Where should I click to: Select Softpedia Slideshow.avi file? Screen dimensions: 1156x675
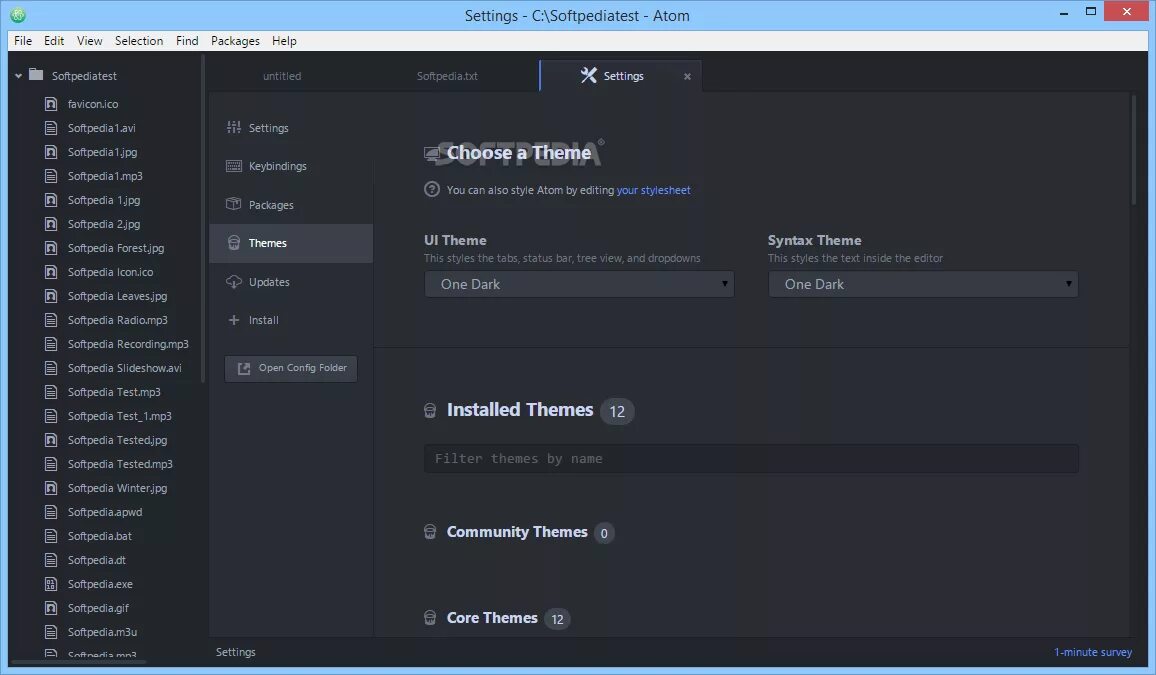[x=125, y=368]
